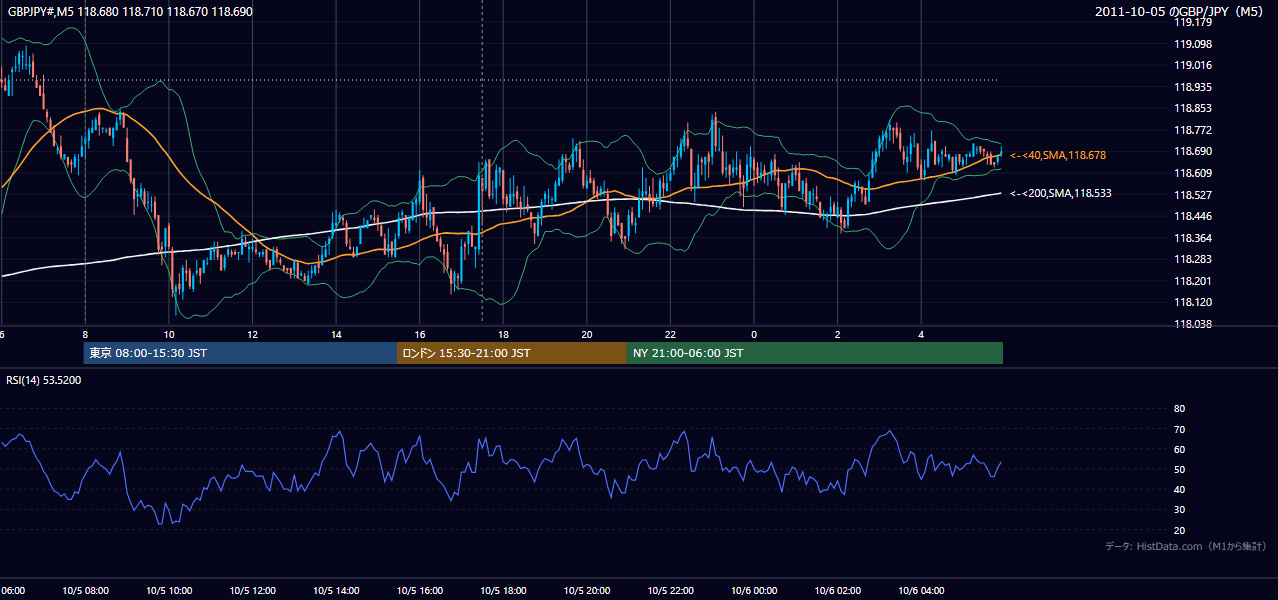
Task: Click the 10/5 10:00 time axis label
Action: coord(169,591)
